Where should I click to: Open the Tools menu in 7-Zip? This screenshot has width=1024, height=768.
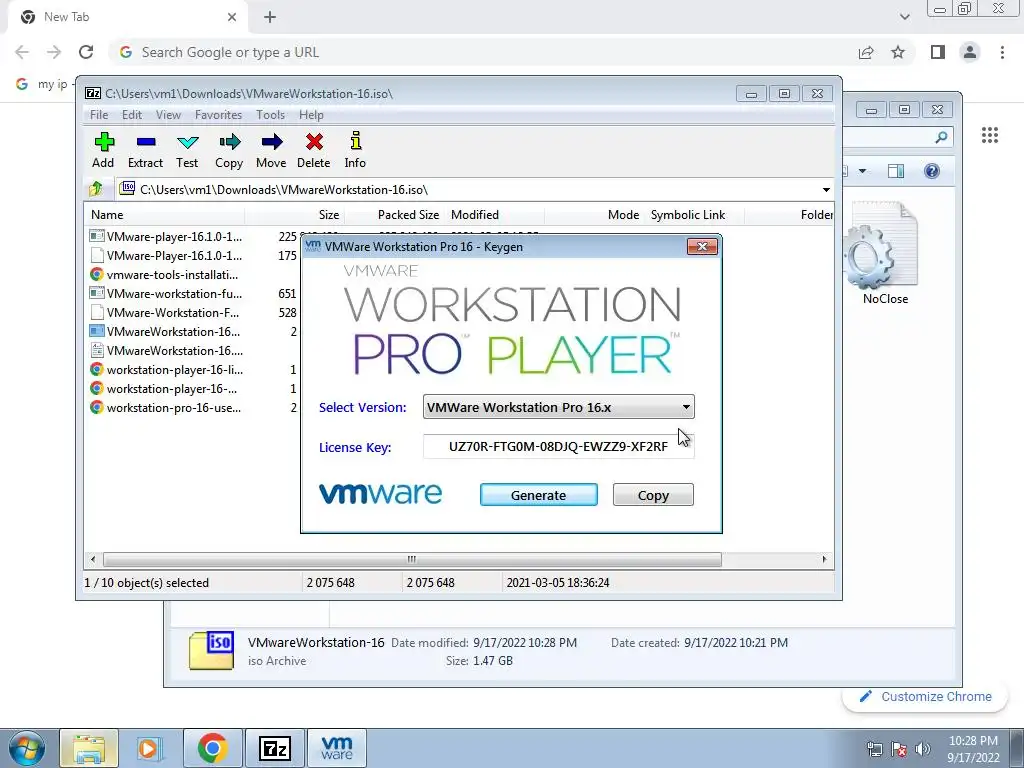click(x=270, y=115)
